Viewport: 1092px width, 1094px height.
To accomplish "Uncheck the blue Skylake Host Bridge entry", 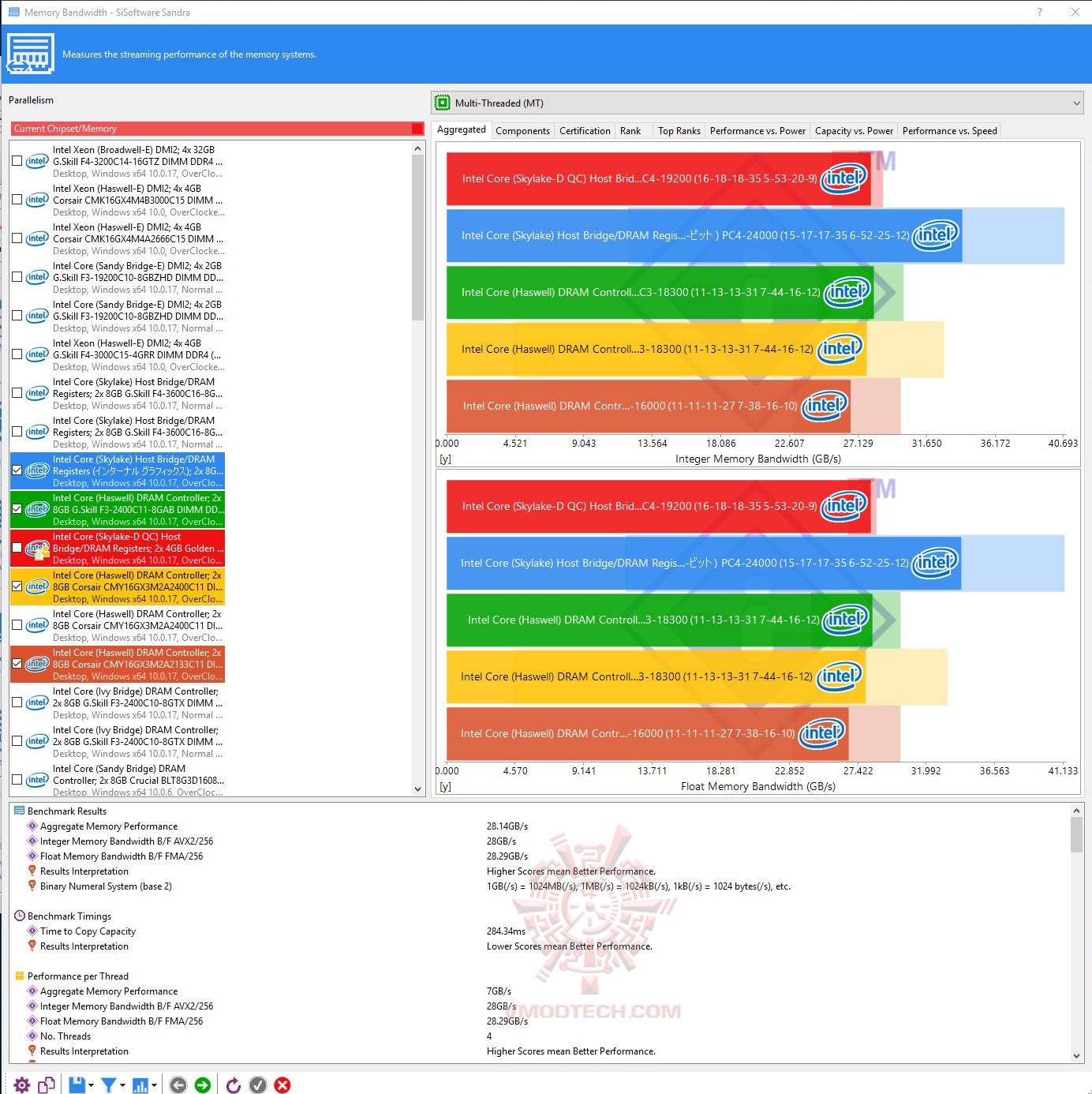I will 17,470.
